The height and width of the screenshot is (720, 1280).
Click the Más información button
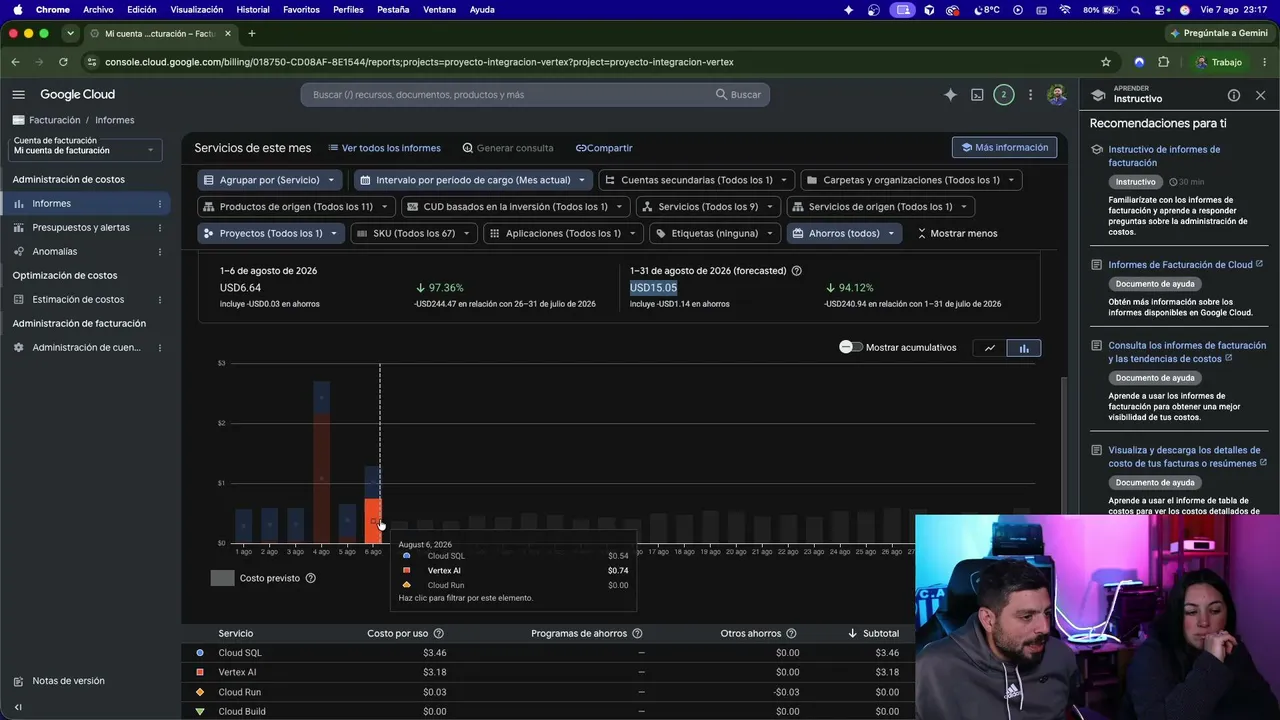pos(1004,148)
